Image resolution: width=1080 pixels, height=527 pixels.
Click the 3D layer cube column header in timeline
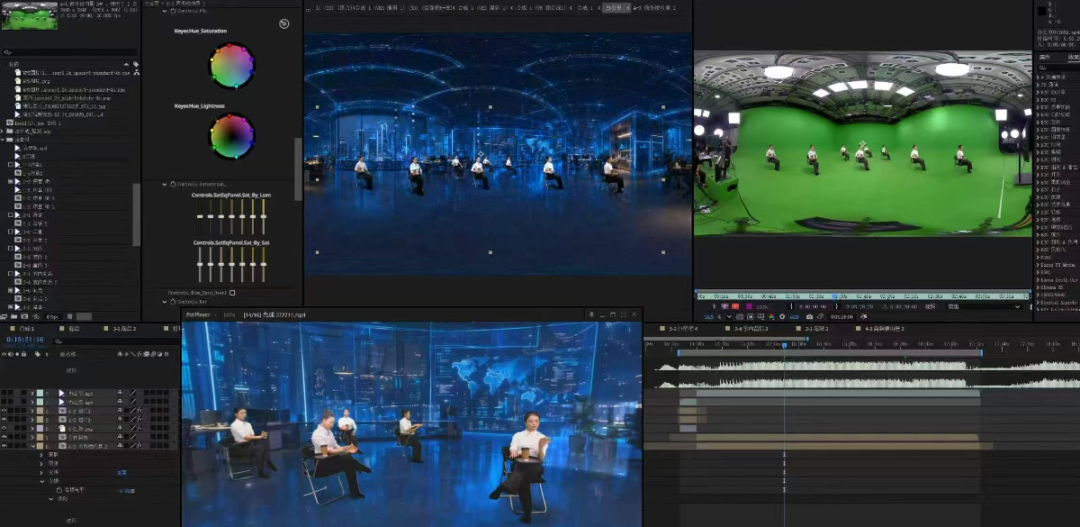(x=166, y=354)
